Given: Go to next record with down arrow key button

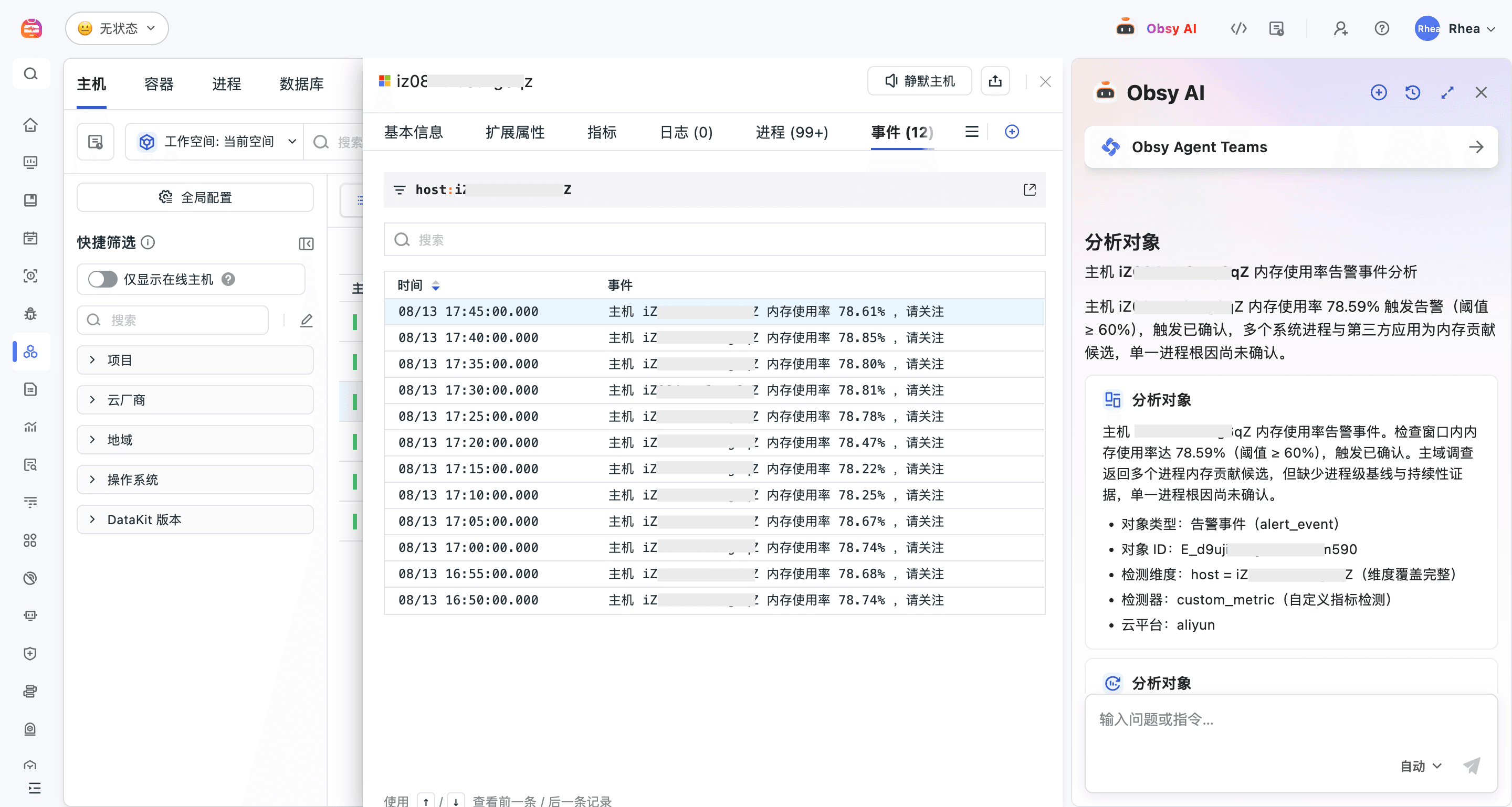Looking at the screenshot, I should point(456,801).
